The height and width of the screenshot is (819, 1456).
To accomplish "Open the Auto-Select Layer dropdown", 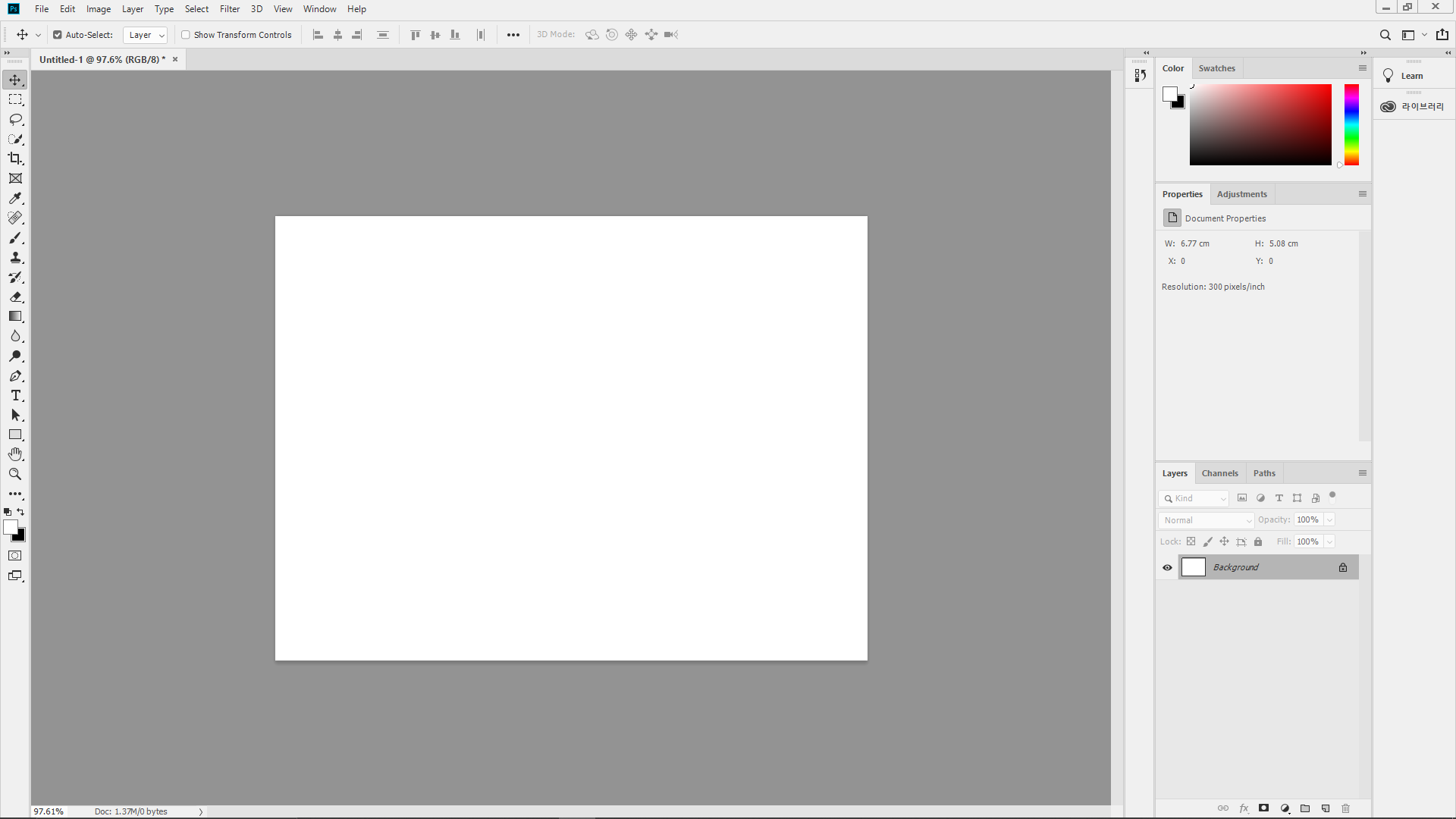I will pos(145,35).
